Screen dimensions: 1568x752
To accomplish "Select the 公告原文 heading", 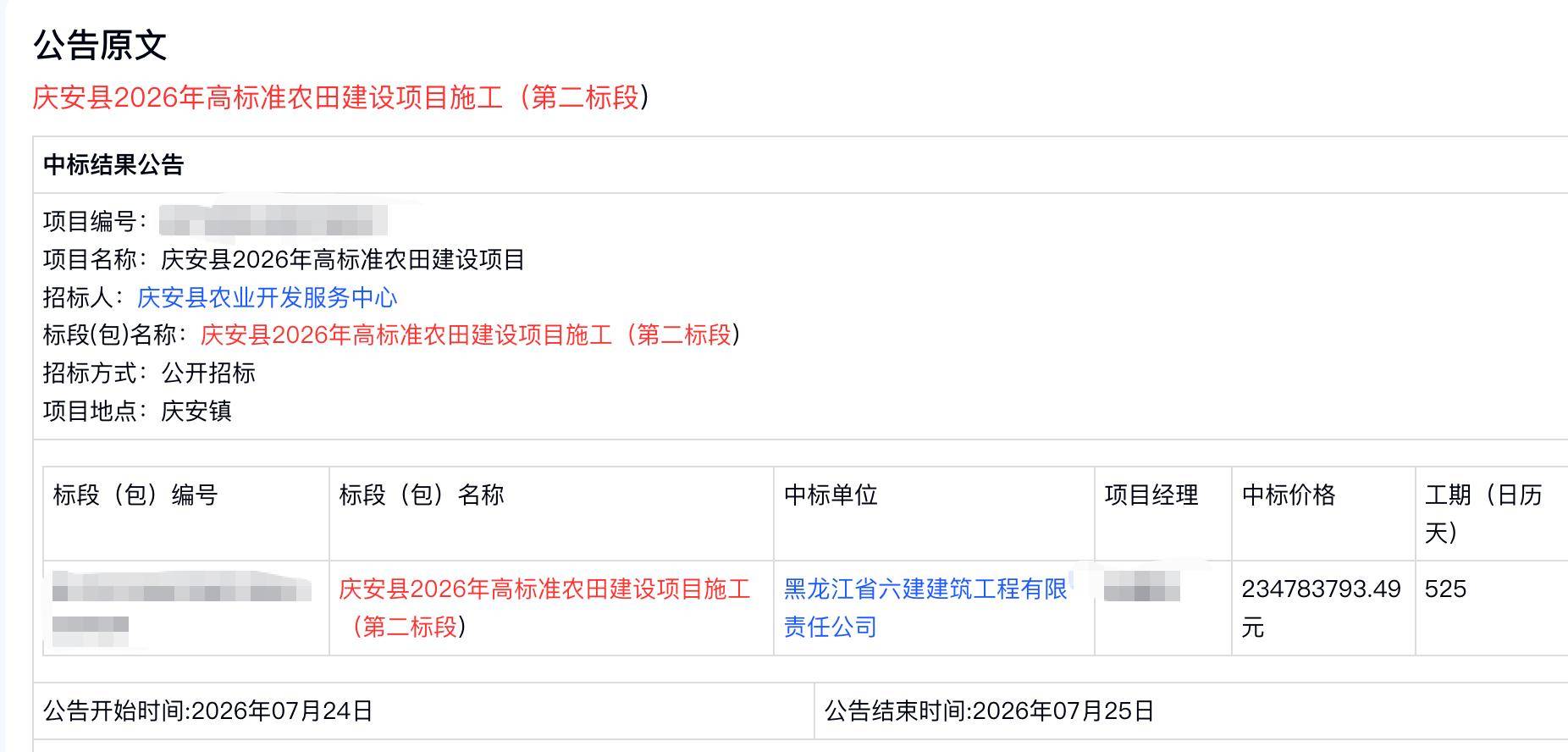I will point(101,45).
